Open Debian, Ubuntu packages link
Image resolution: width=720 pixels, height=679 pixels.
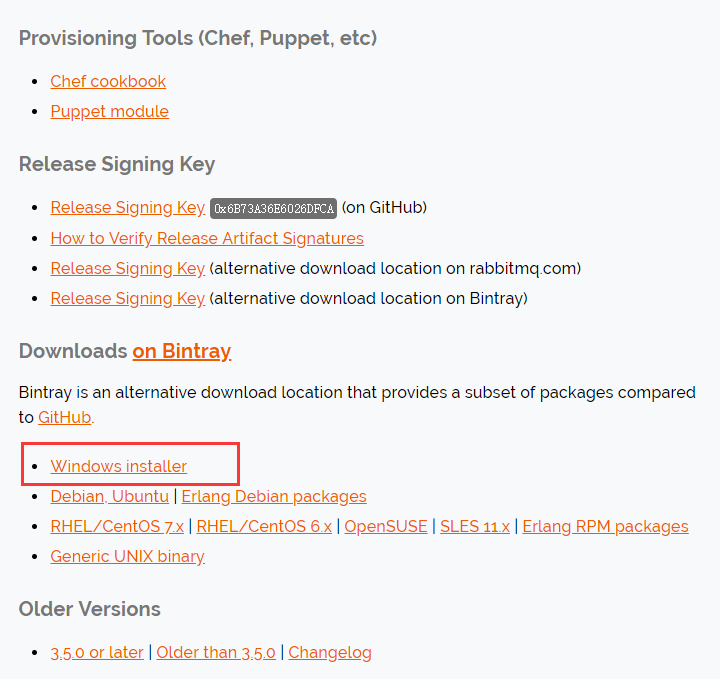[109, 496]
